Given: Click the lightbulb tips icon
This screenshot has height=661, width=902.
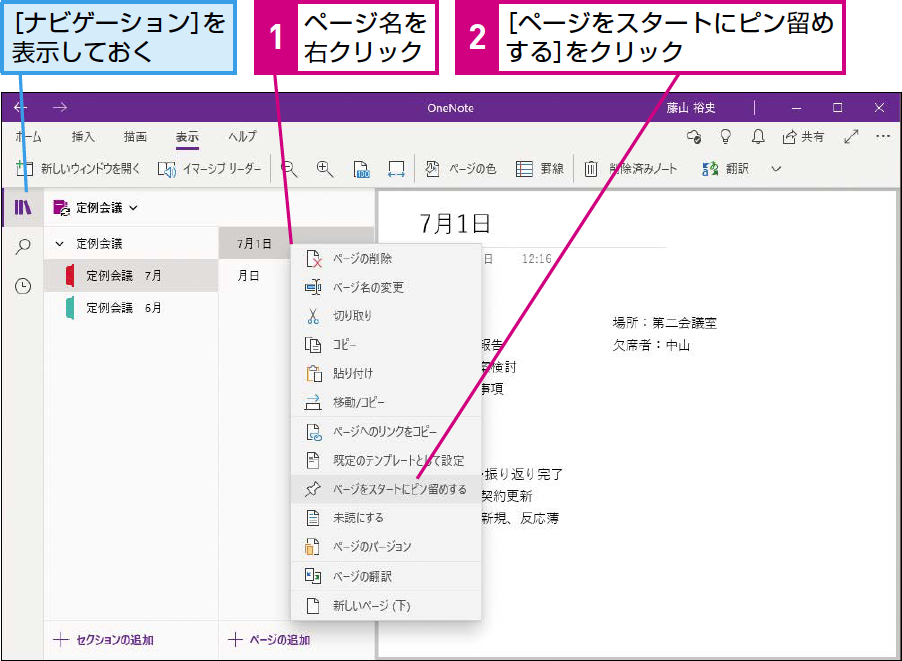Looking at the screenshot, I should pyautogui.click(x=726, y=137).
